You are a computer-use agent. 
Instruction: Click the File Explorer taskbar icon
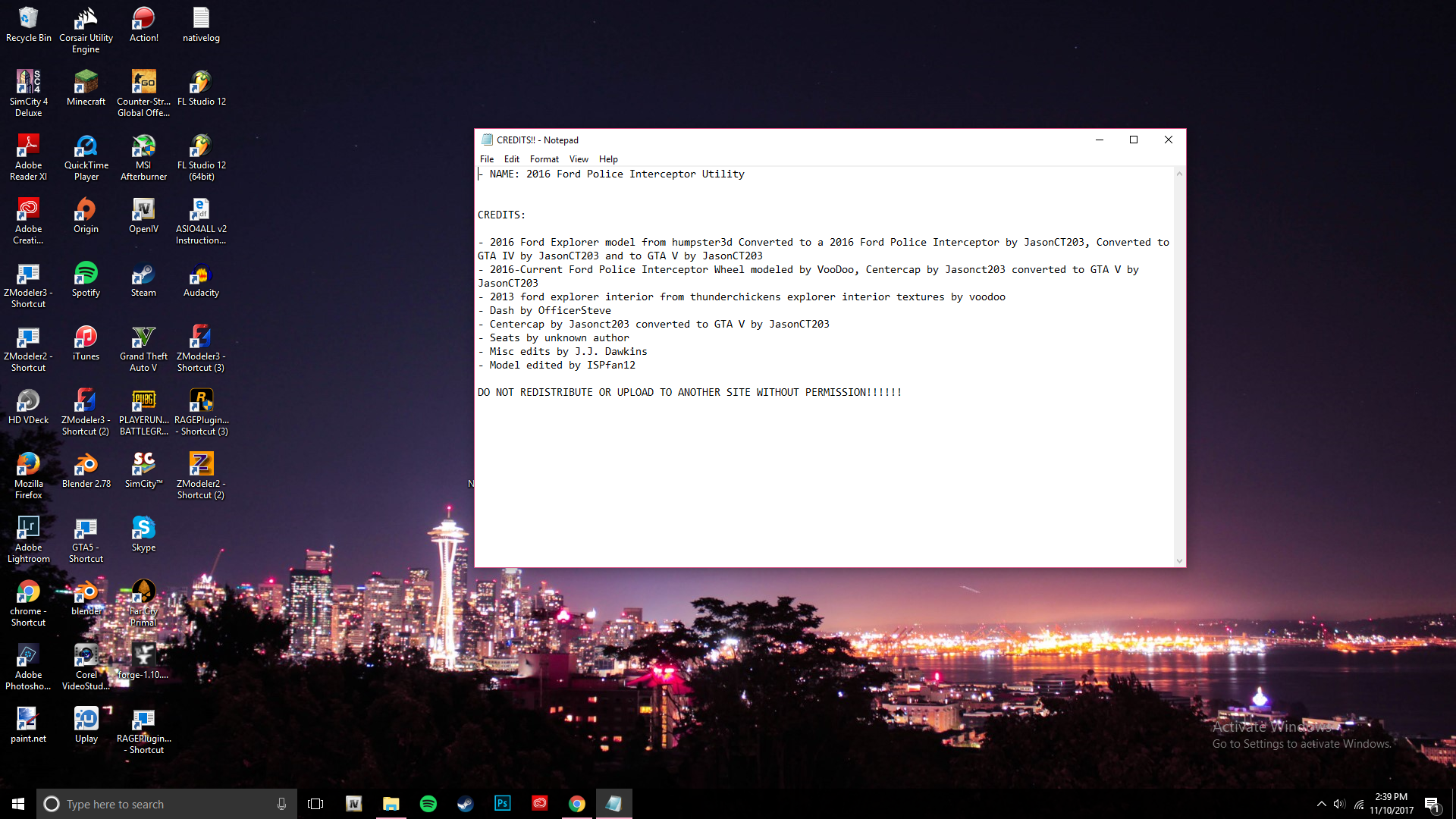[391, 804]
